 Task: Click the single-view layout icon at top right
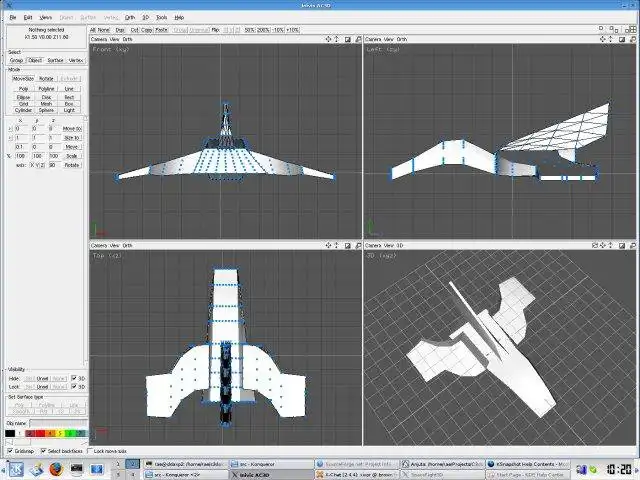(x=601, y=28)
